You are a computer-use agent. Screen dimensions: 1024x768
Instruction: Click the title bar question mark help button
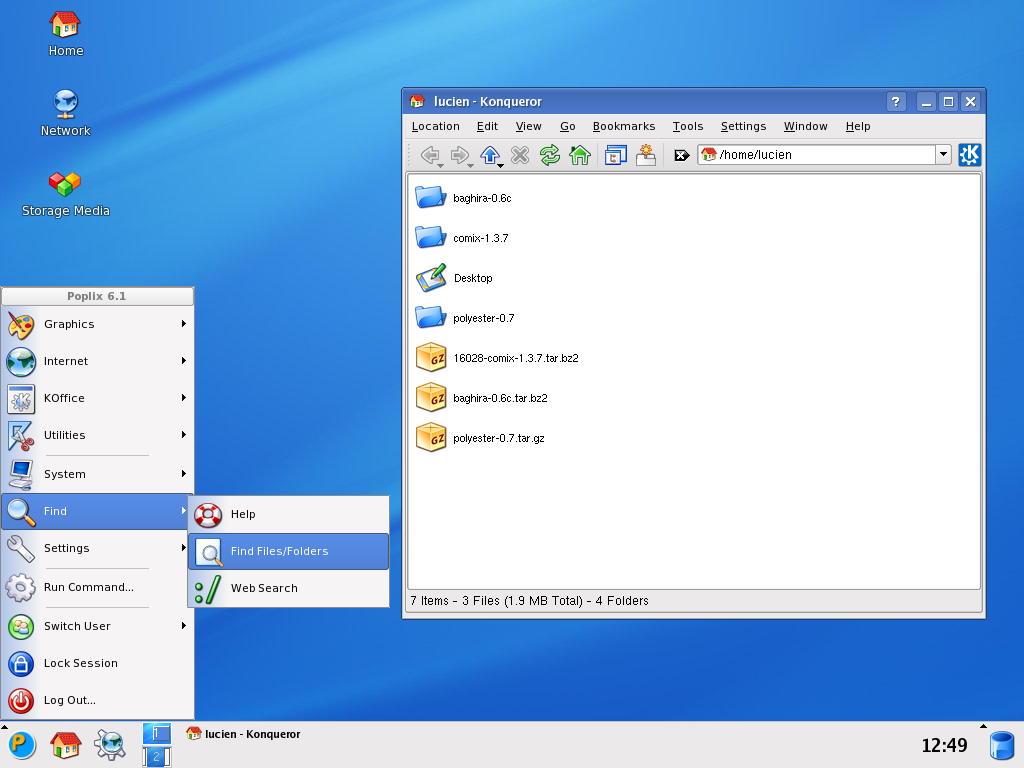point(895,101)
